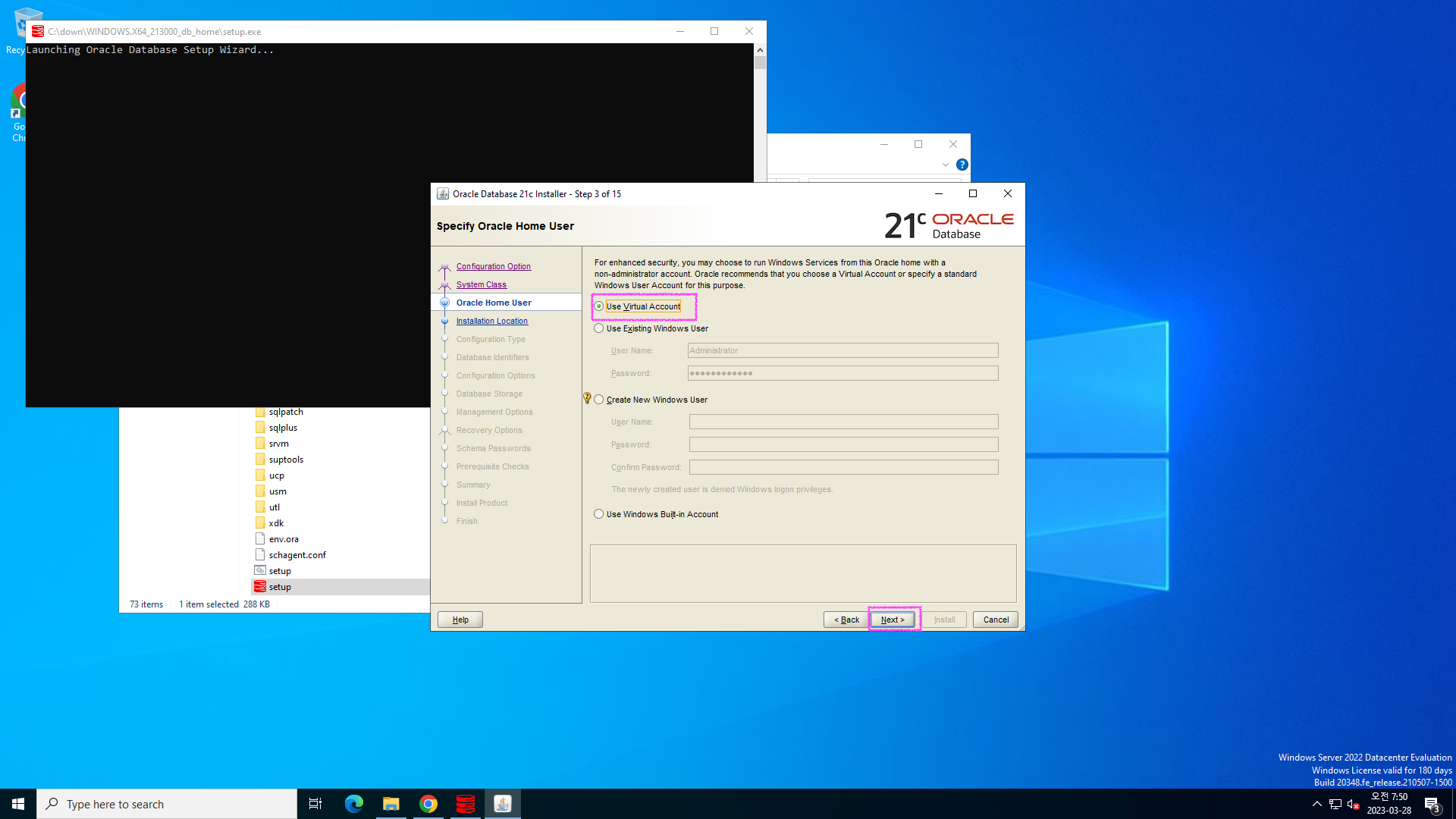Expand ribbon chevron in Explorer window
Image resolution: width=1456 pixels, height=819 pixels.
(x=946, y=165)
